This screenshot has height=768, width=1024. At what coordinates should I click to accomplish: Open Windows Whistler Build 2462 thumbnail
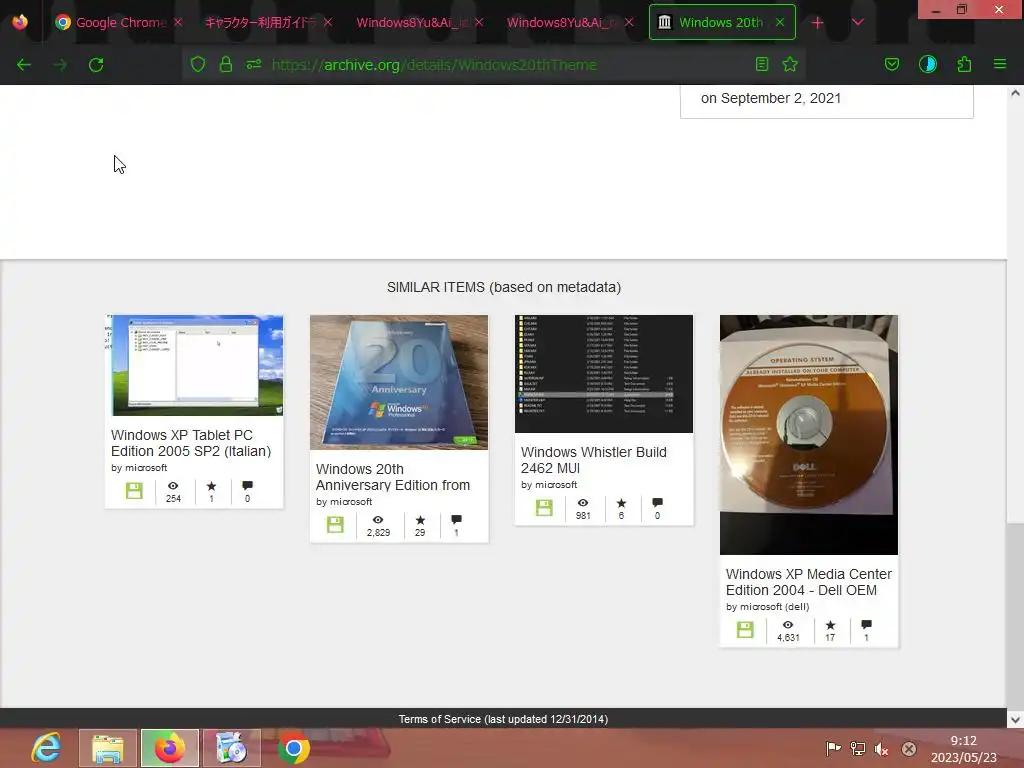point(604,374)
